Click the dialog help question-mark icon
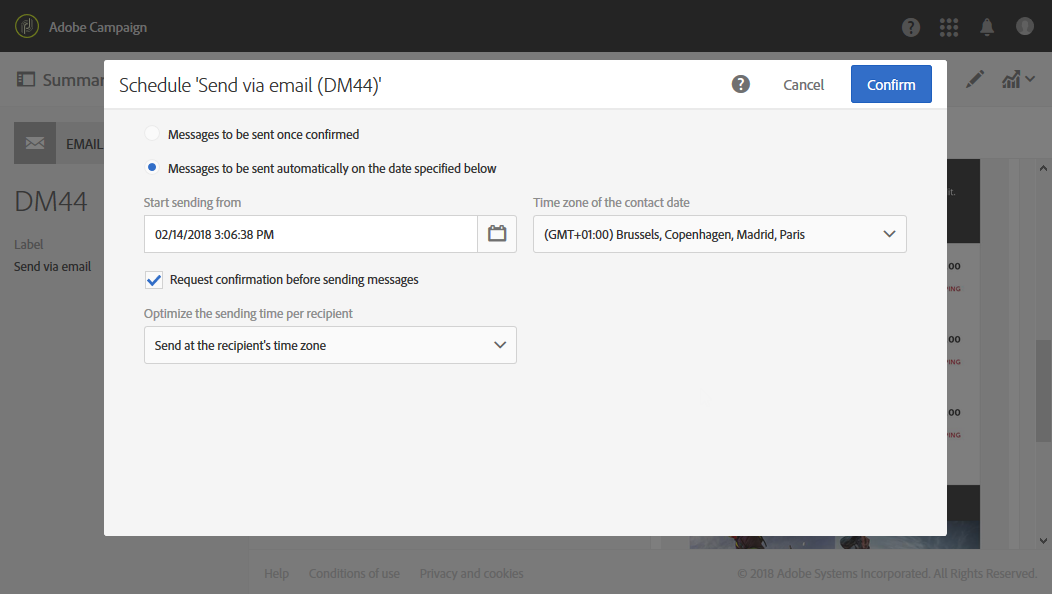Viewport: 1052px width, 594px height. click(x=741, y=85)
